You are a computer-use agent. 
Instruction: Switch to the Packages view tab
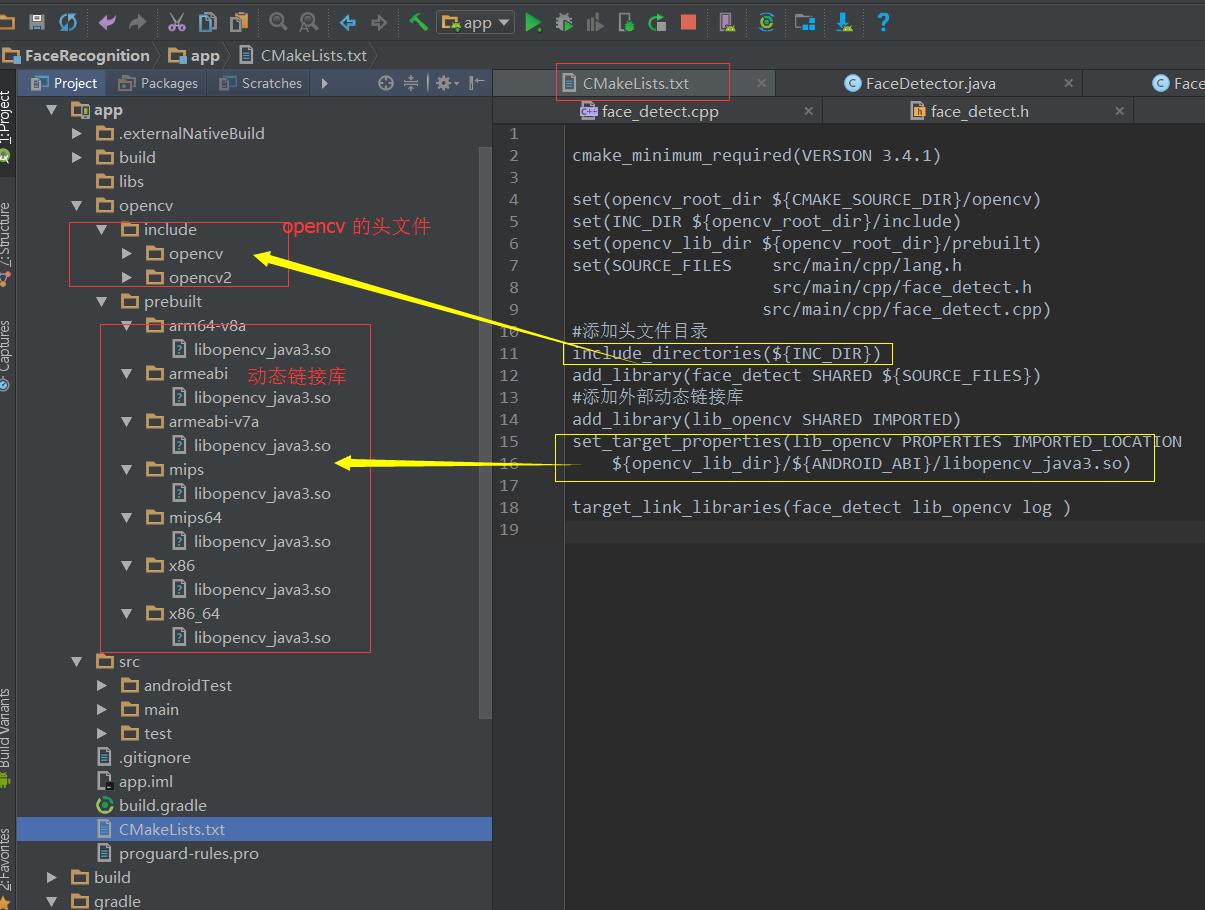(x=157, y=83)
